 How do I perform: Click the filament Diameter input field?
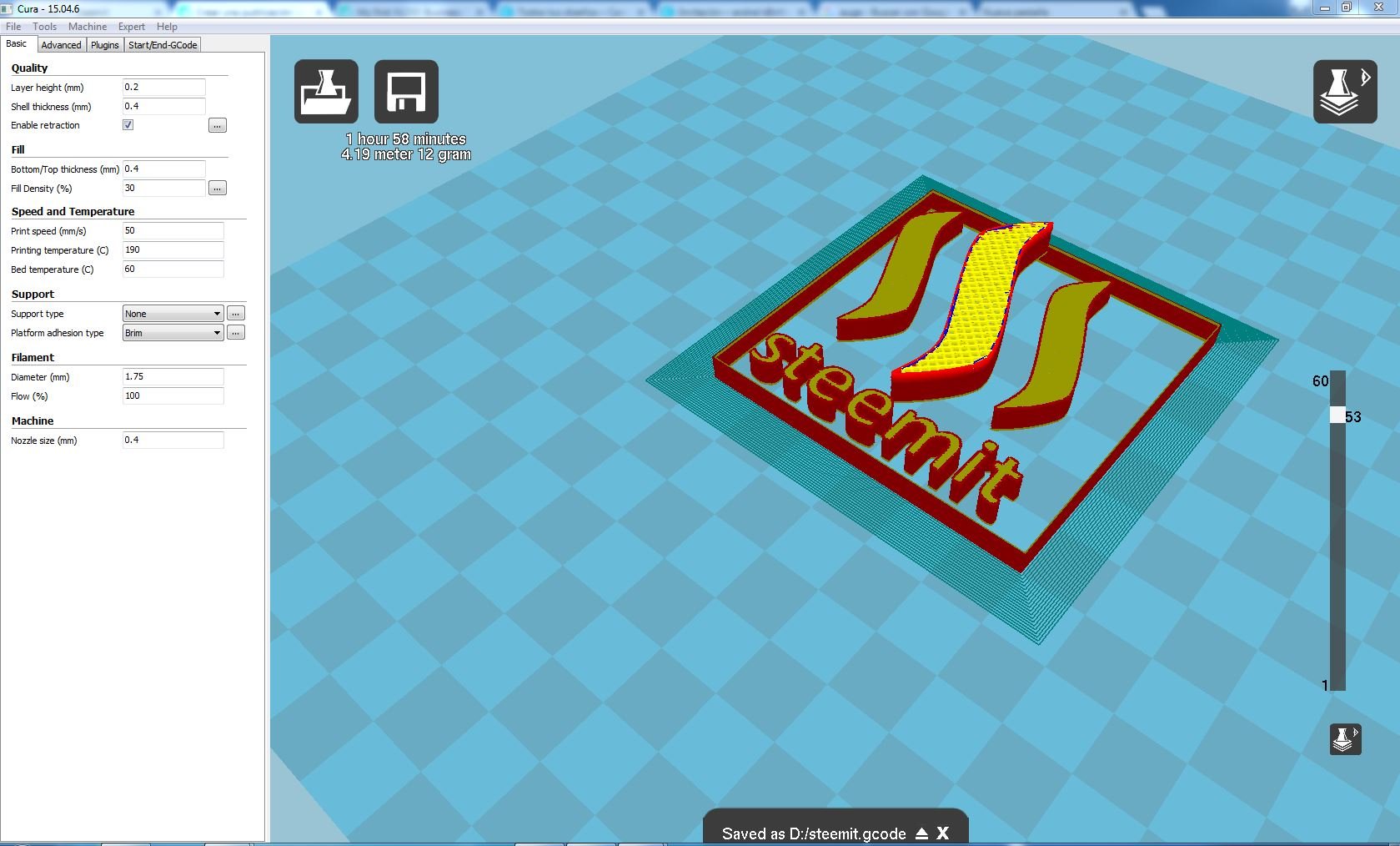[173, 377]
